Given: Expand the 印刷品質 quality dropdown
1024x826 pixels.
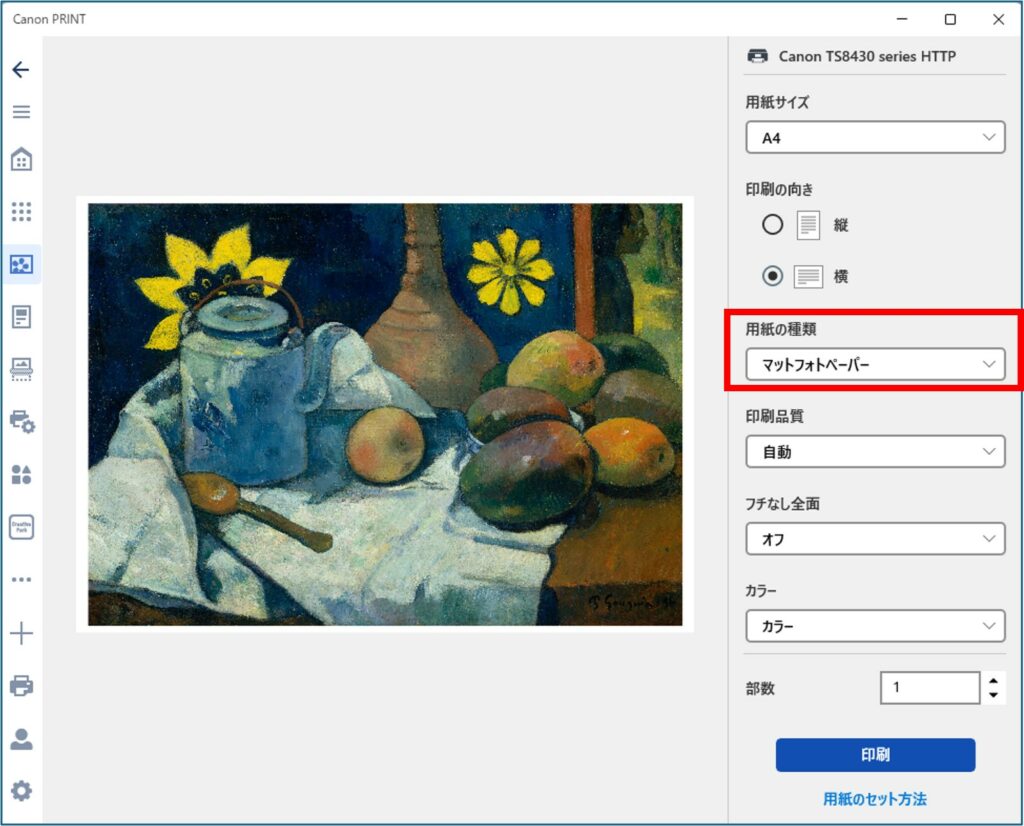Looking at the screenshot, I should point(875,452).
